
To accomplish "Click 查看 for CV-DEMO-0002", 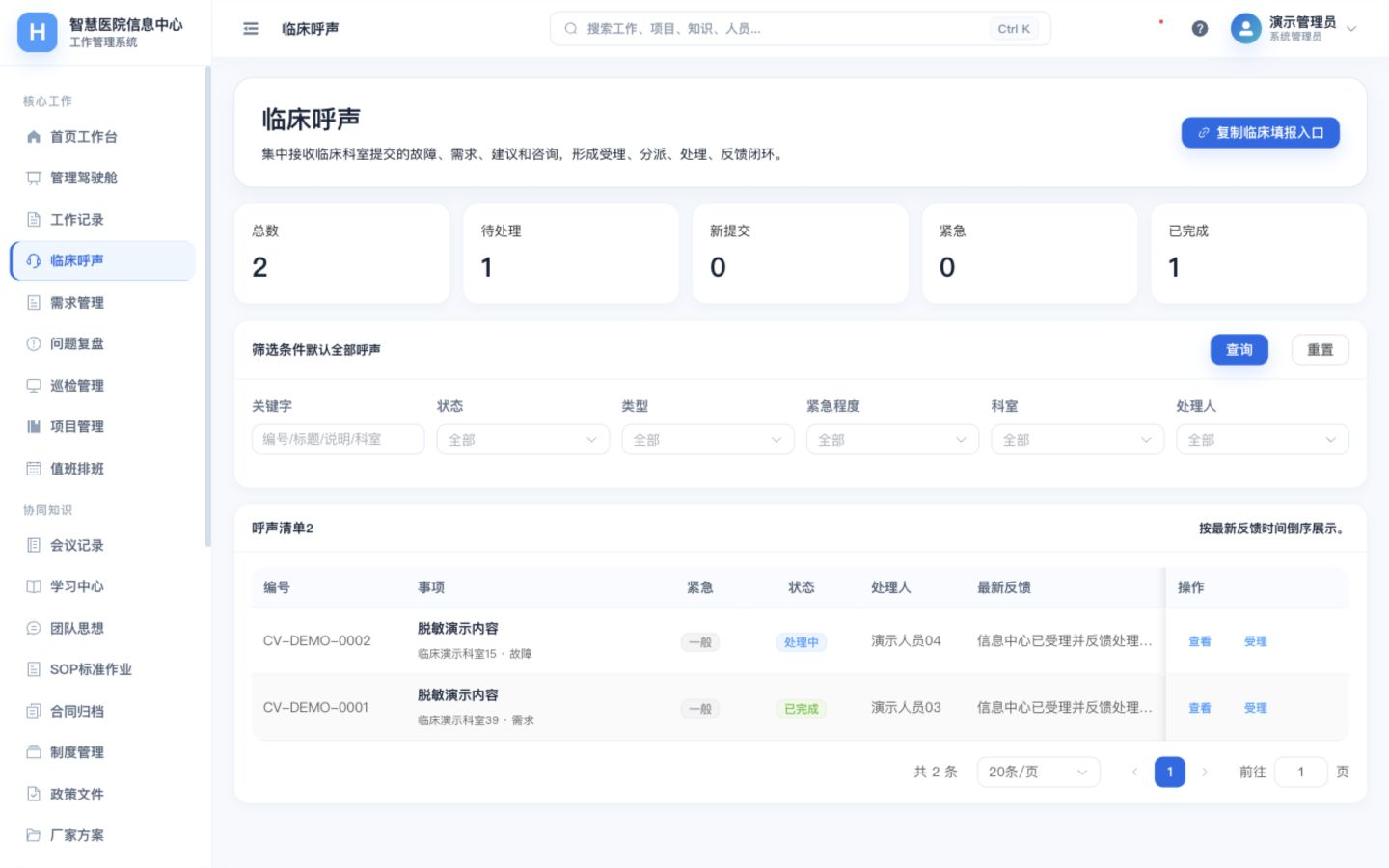I will click(x=1200, y=641).
